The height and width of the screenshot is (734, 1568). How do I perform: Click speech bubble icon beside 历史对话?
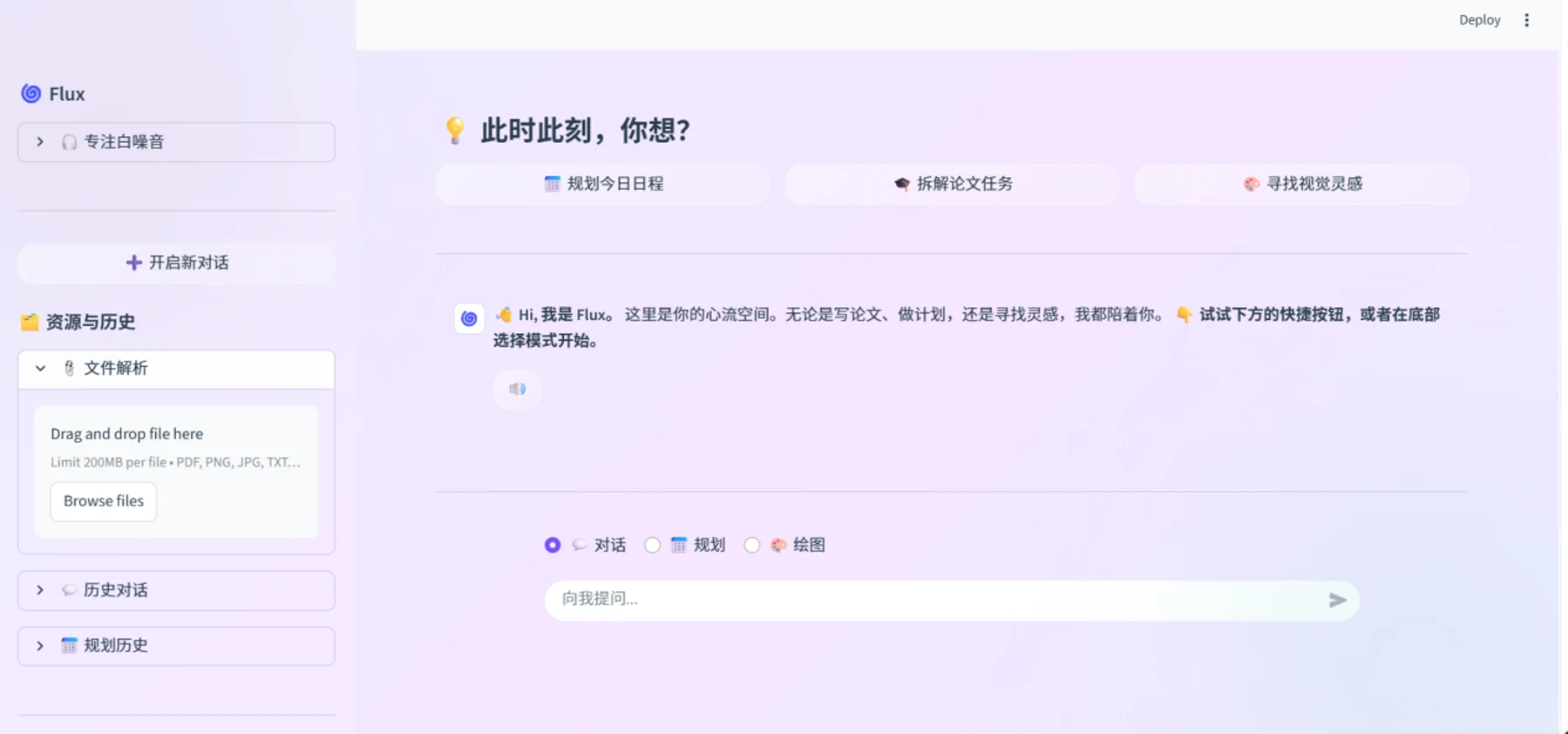pyautogui.click(x=69, y=590)
